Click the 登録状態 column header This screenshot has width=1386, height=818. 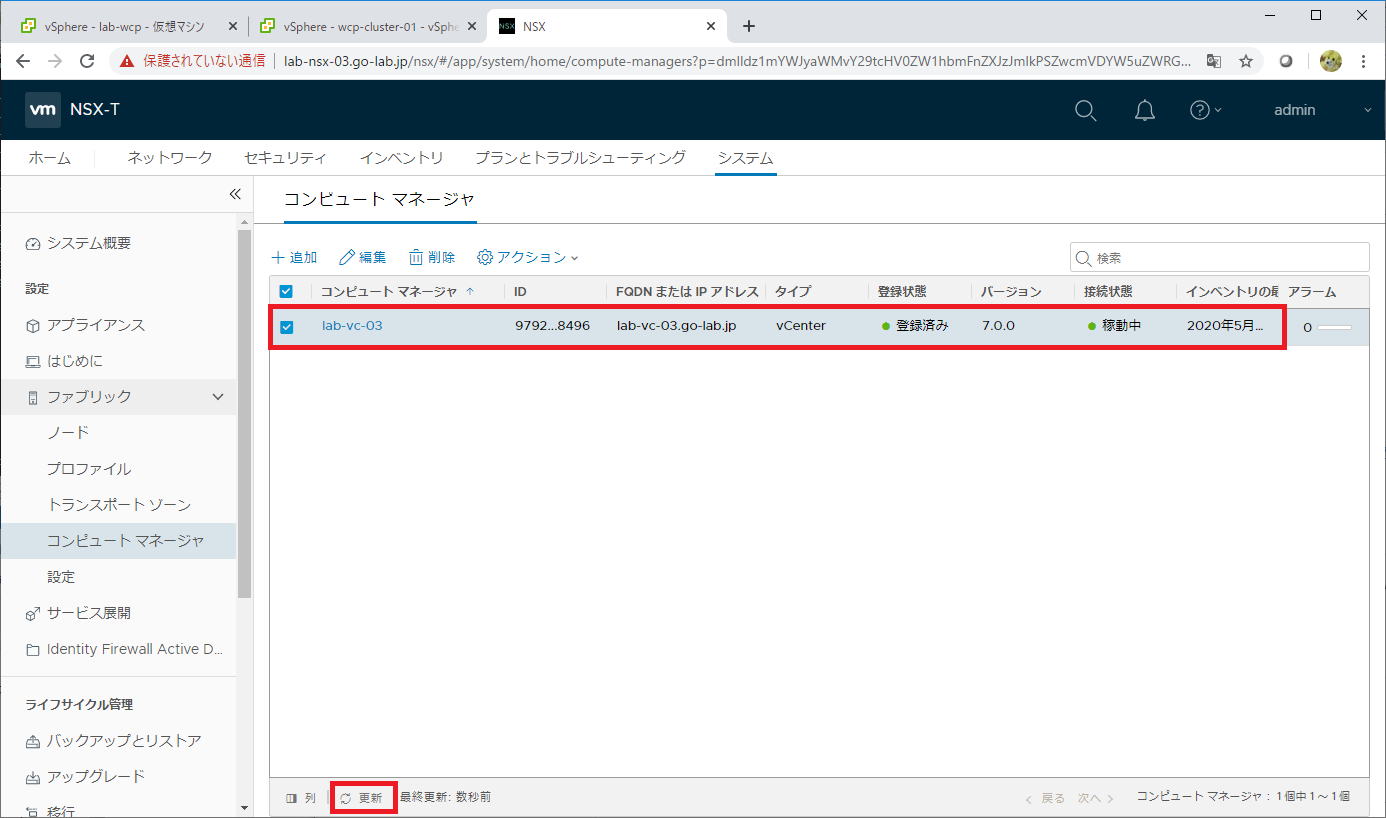[902, 292]
